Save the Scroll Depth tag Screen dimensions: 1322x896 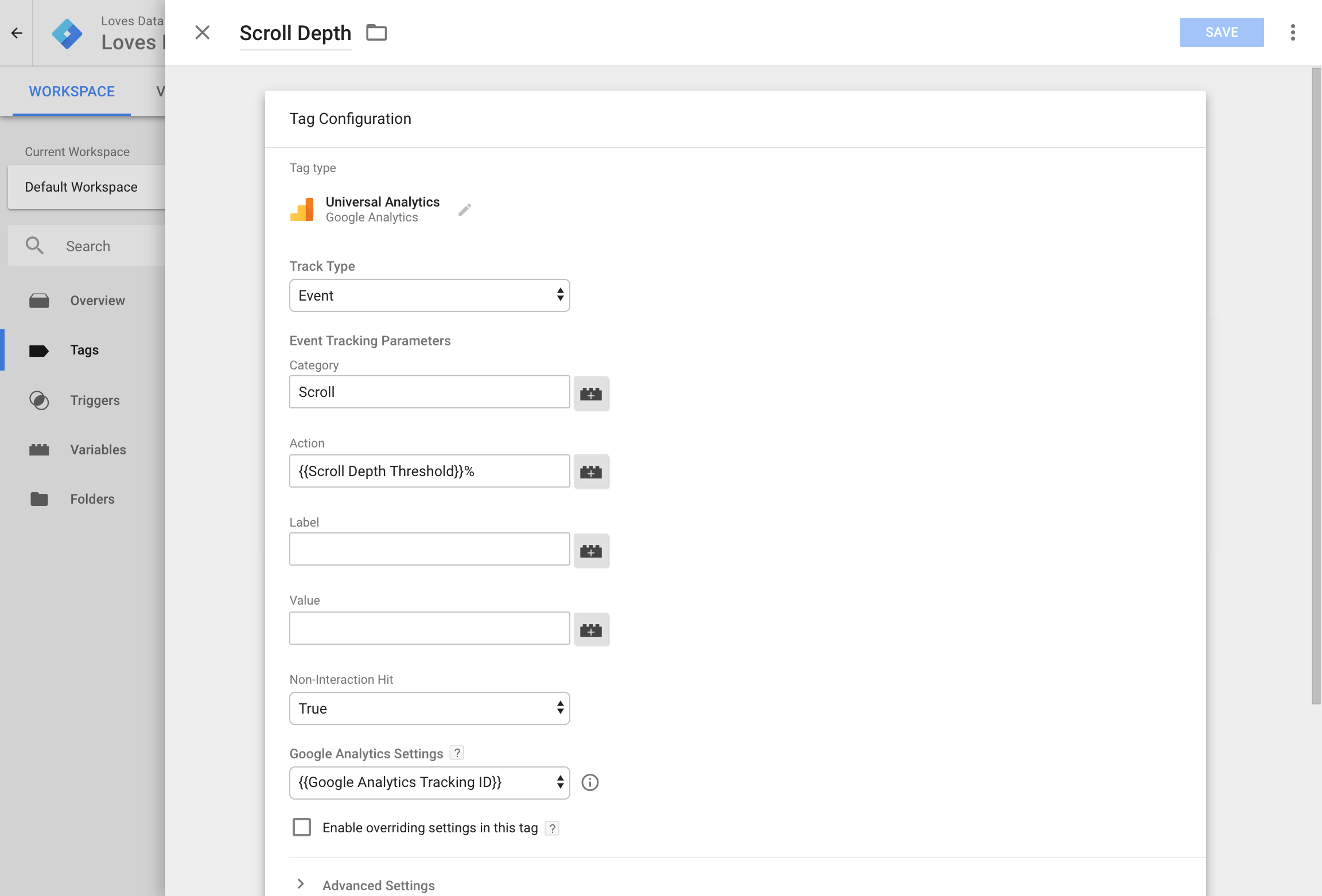click(x=1221, y=33)
